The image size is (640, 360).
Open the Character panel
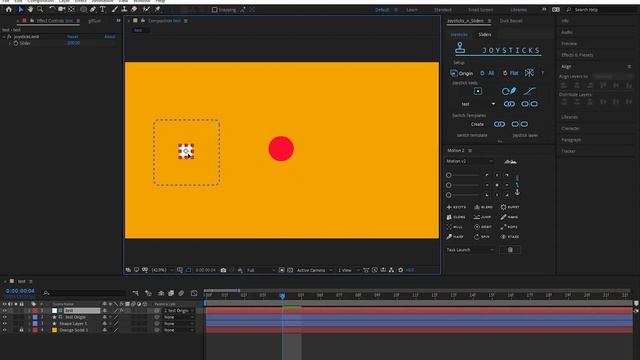click(570, 128)
